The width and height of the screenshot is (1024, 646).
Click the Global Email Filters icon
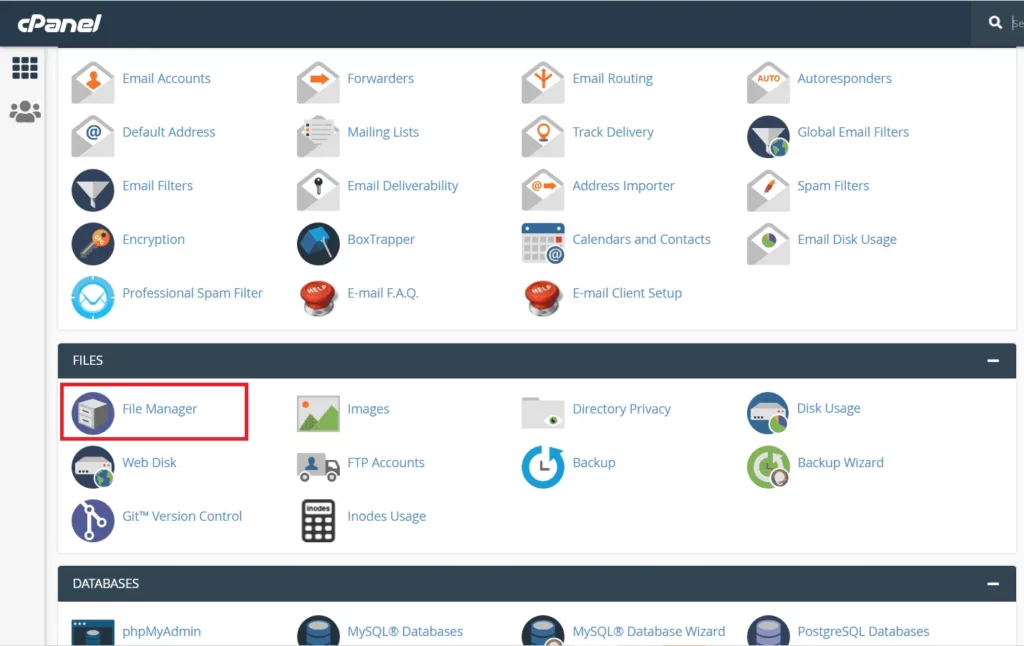tap(768, 137)
